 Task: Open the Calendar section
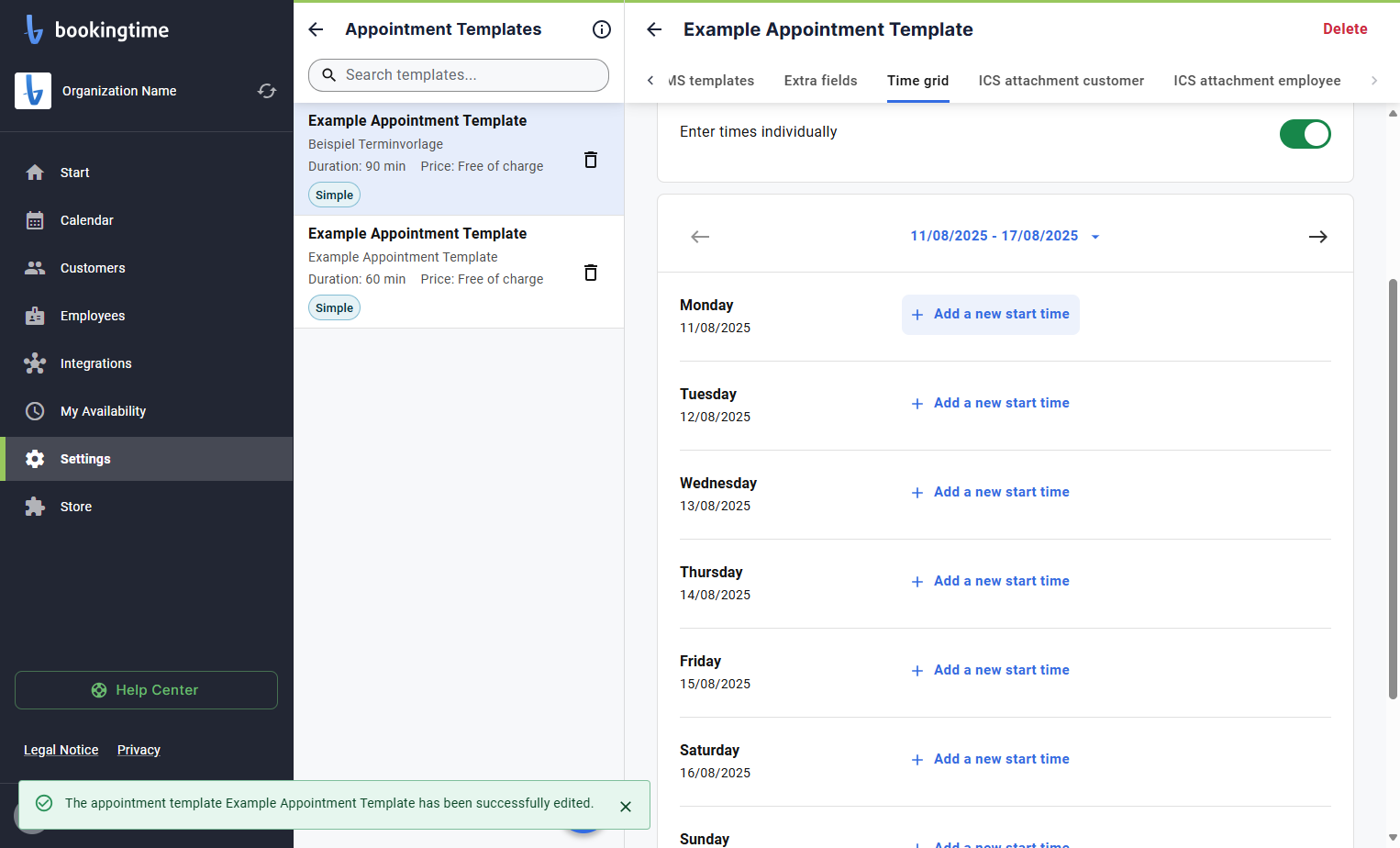click(147, 220)
